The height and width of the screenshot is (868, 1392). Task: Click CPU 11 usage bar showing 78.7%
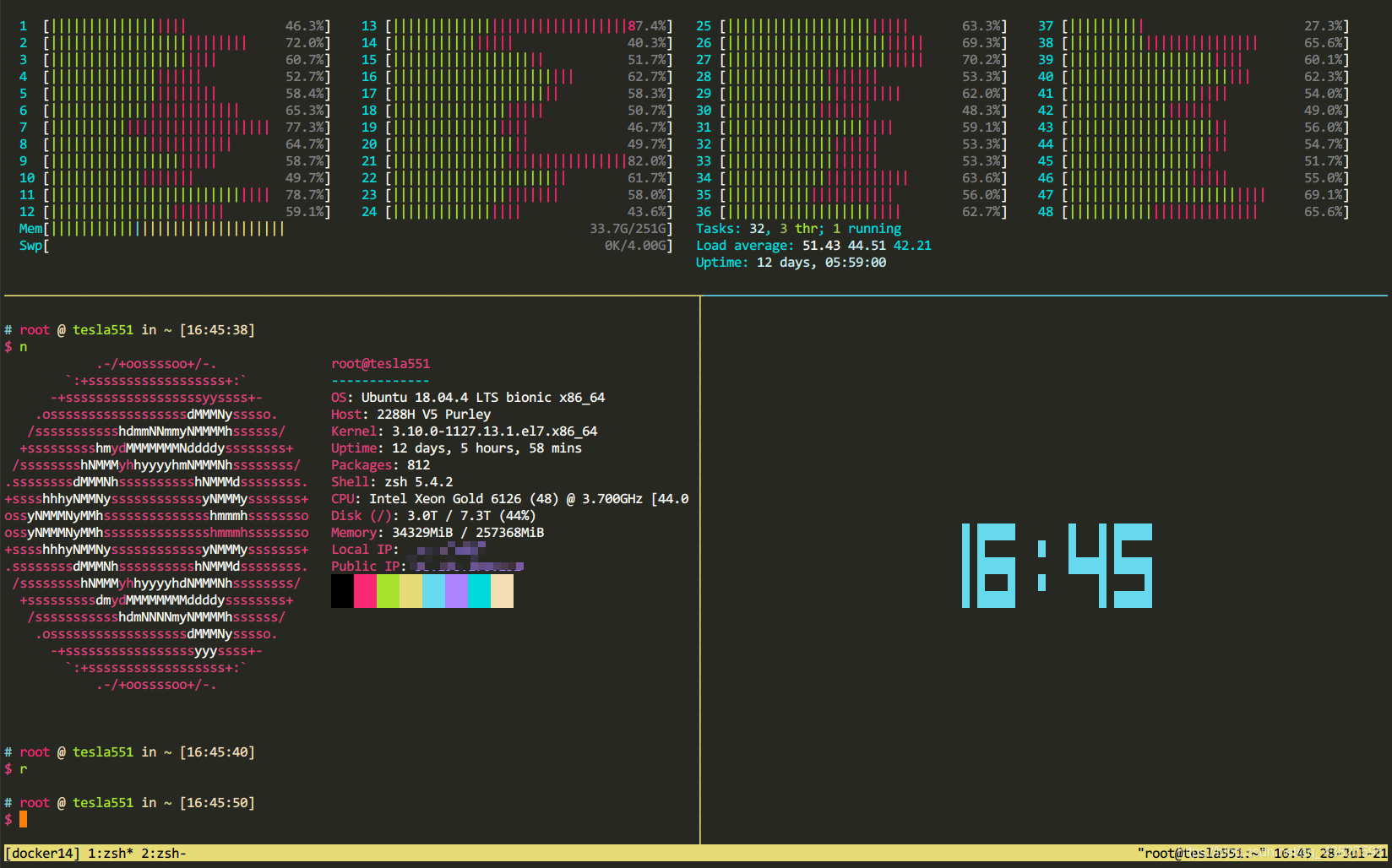(187, 195)
